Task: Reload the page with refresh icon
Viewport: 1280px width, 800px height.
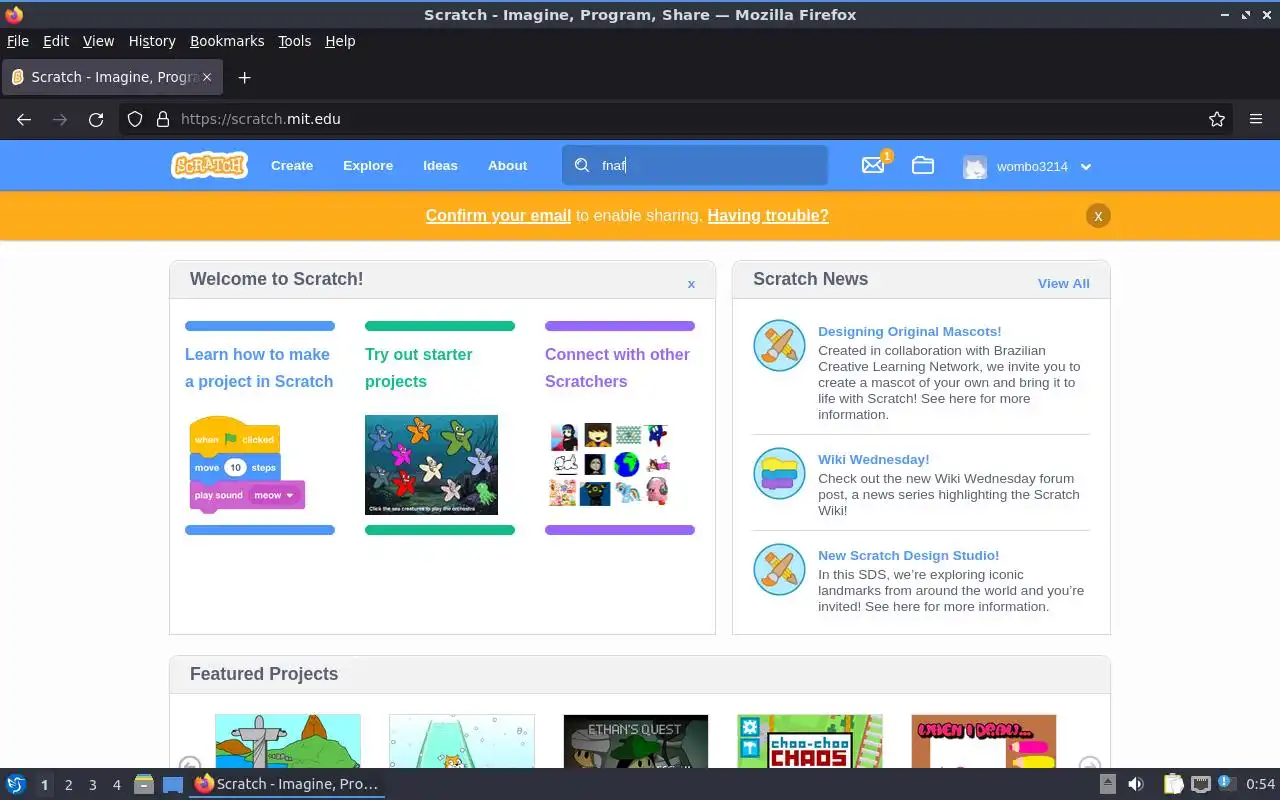Action: pos(96,119)
